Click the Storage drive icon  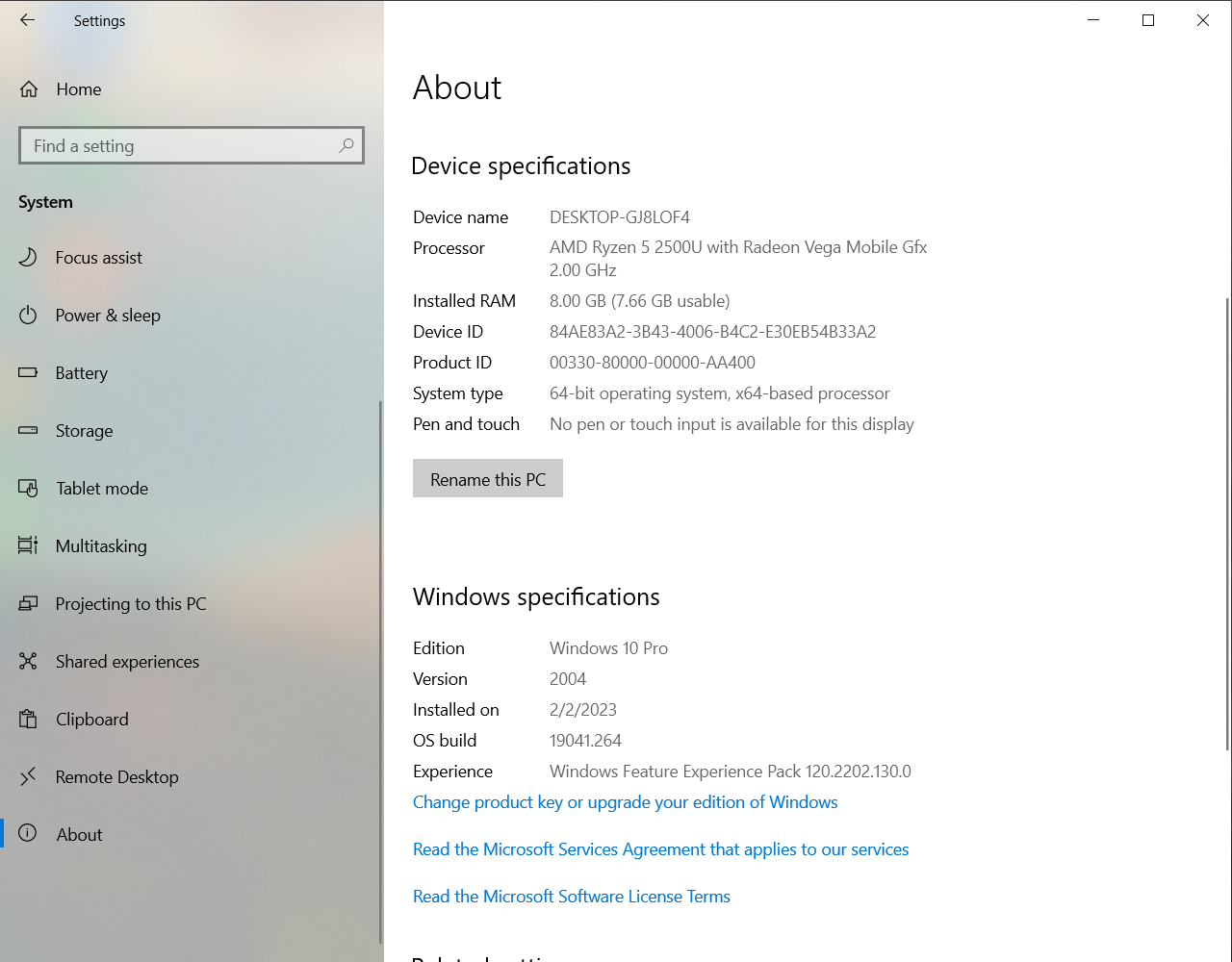[28, 430]
